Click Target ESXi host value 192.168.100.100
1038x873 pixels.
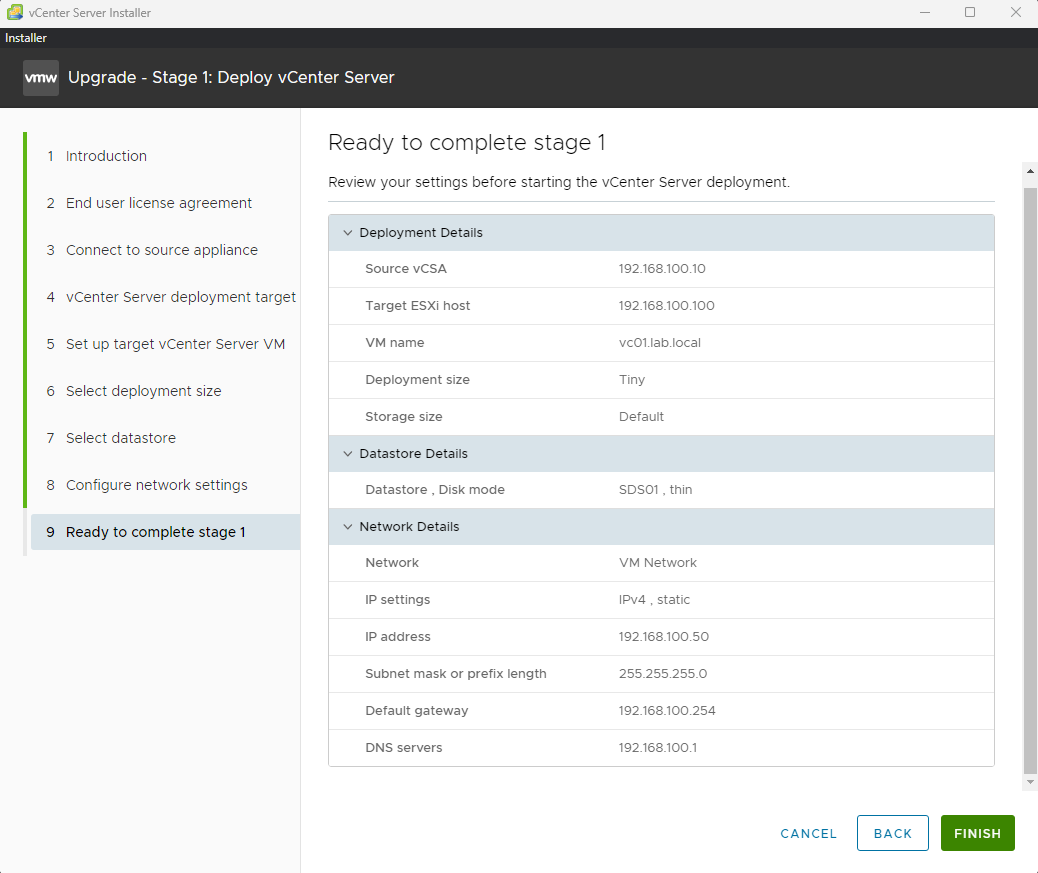667,306
